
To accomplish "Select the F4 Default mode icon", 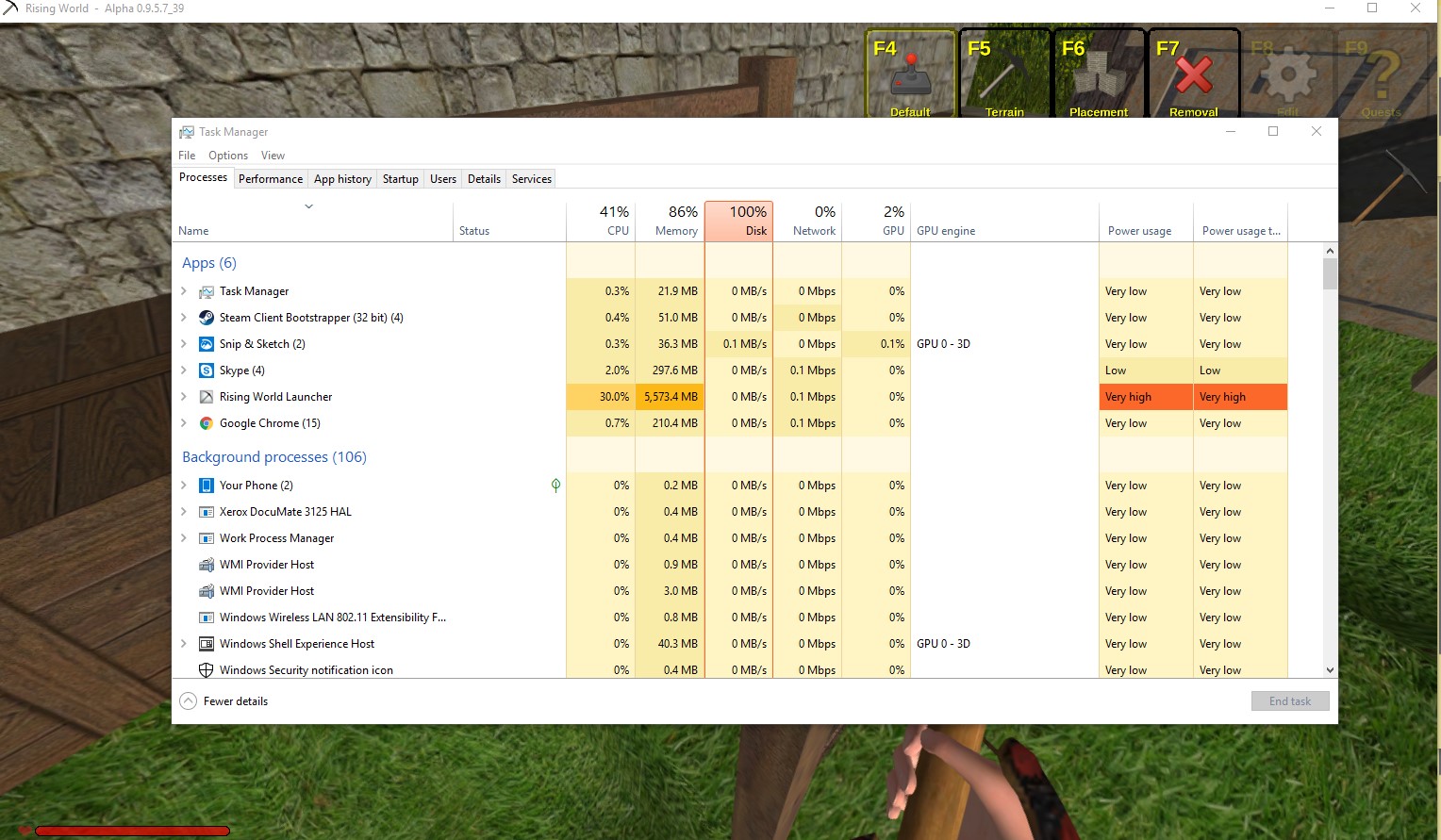I will tap(910, 74).
